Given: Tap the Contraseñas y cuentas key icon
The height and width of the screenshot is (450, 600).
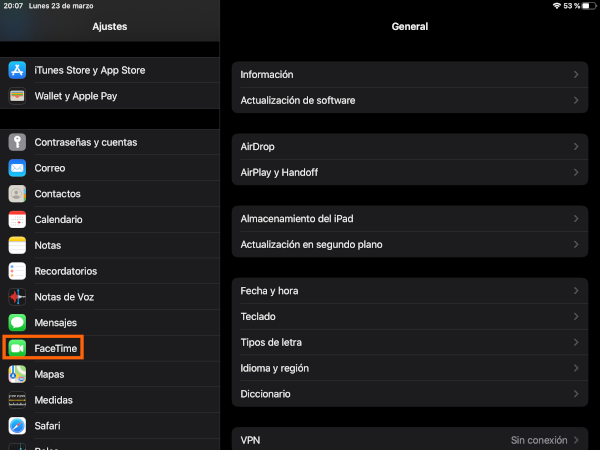Looking at the screenshot, I should 17,142.
